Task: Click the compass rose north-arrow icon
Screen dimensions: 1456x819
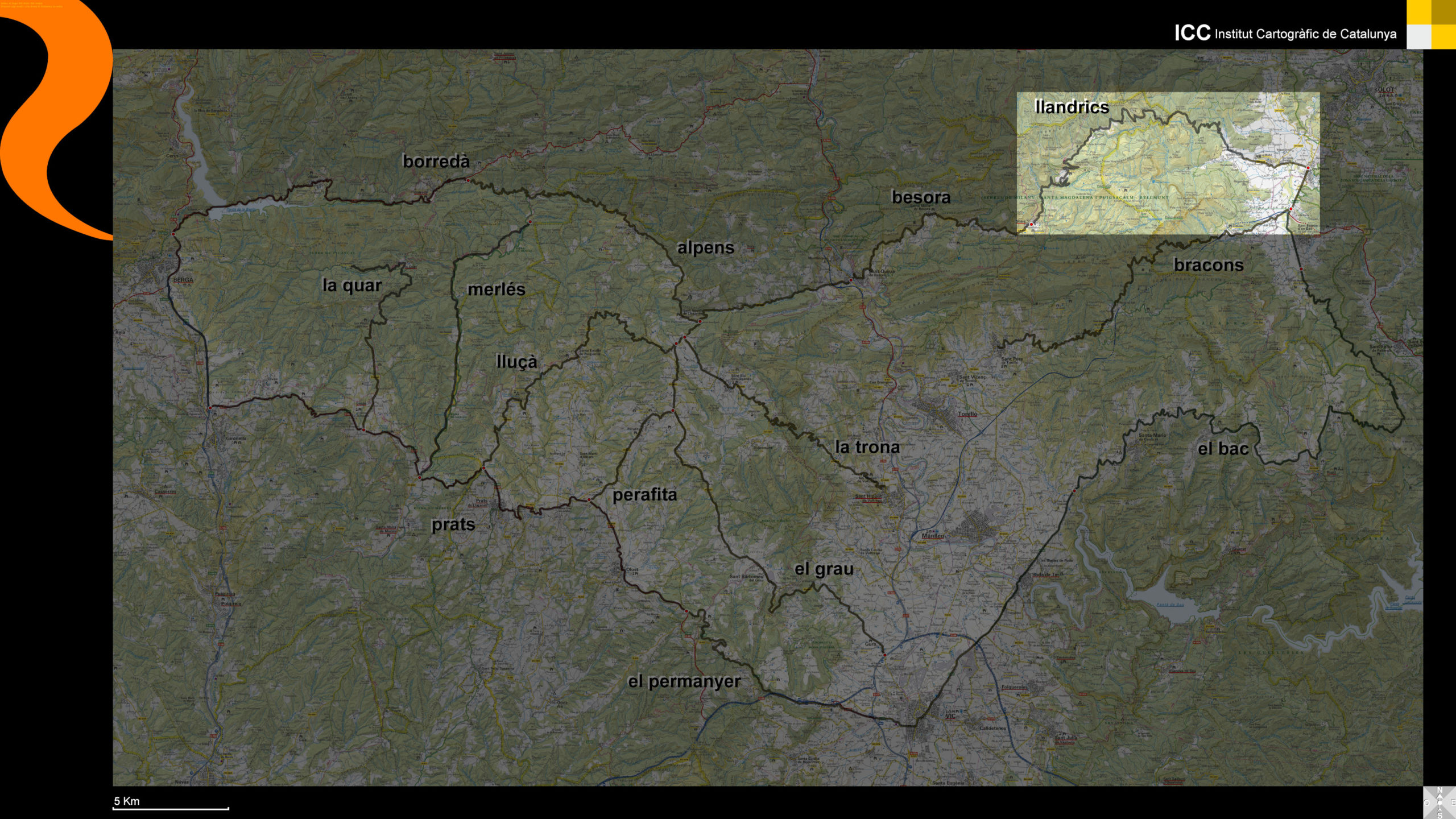Action: point(1440,803)
